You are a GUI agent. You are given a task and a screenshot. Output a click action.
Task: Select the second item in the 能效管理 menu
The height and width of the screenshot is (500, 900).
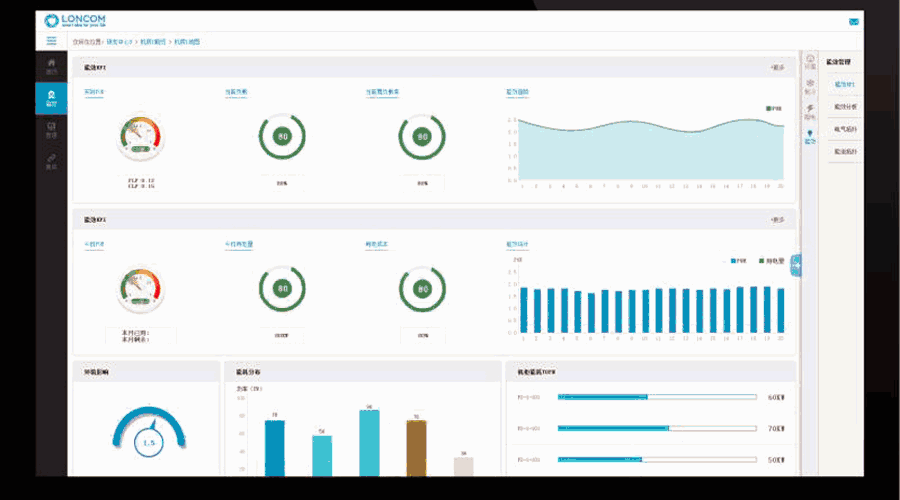pyautogui.click(x=845, y=107)
